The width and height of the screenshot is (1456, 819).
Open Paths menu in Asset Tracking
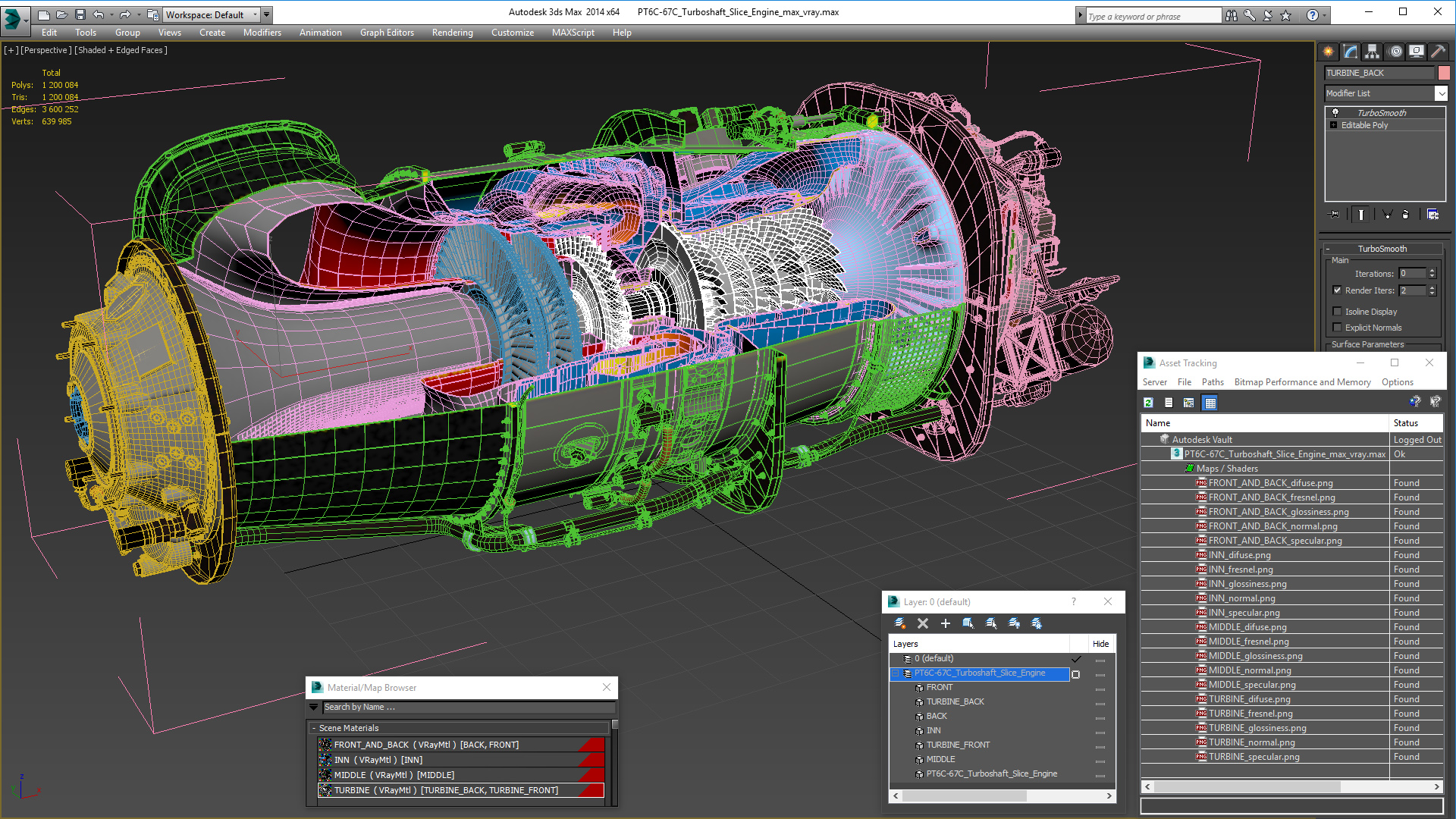point(1212,382)
